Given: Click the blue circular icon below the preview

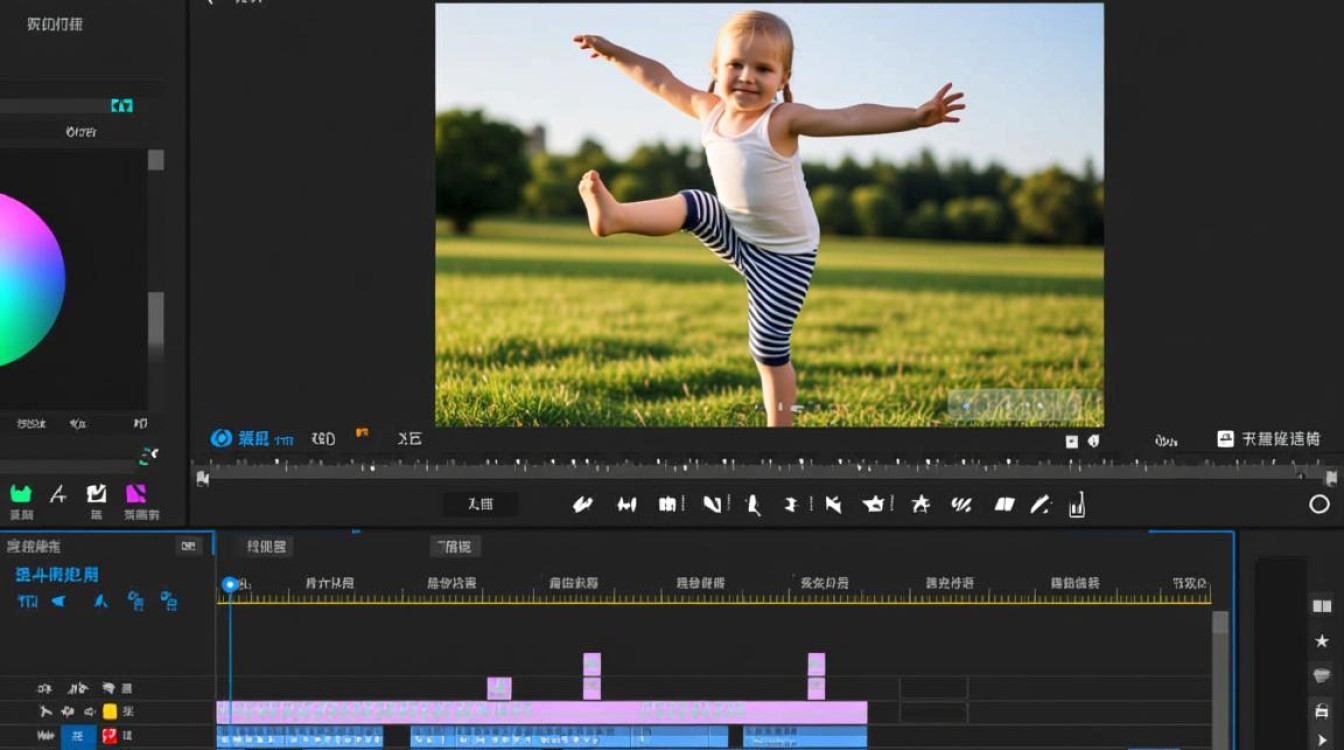Looking at the screenshot, I should coord(221,438).
